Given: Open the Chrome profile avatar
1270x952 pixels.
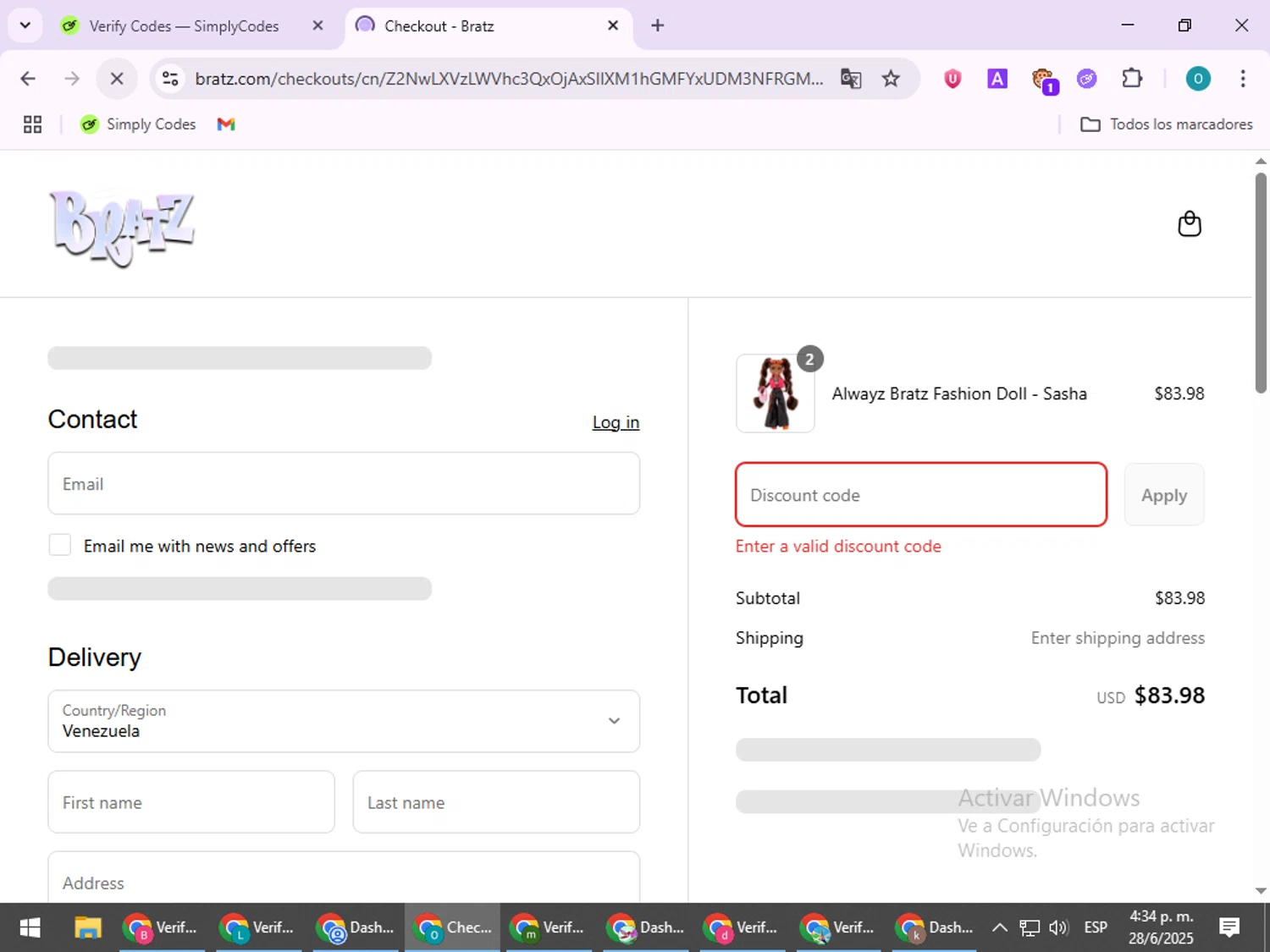Looking at the screenshot, I should 1198,79.
